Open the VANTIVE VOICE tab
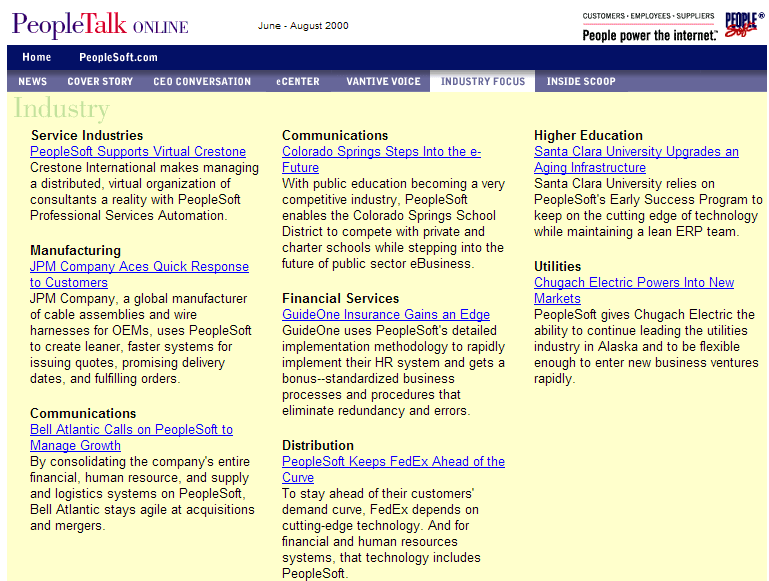769x581 pixels. [384, 81]
